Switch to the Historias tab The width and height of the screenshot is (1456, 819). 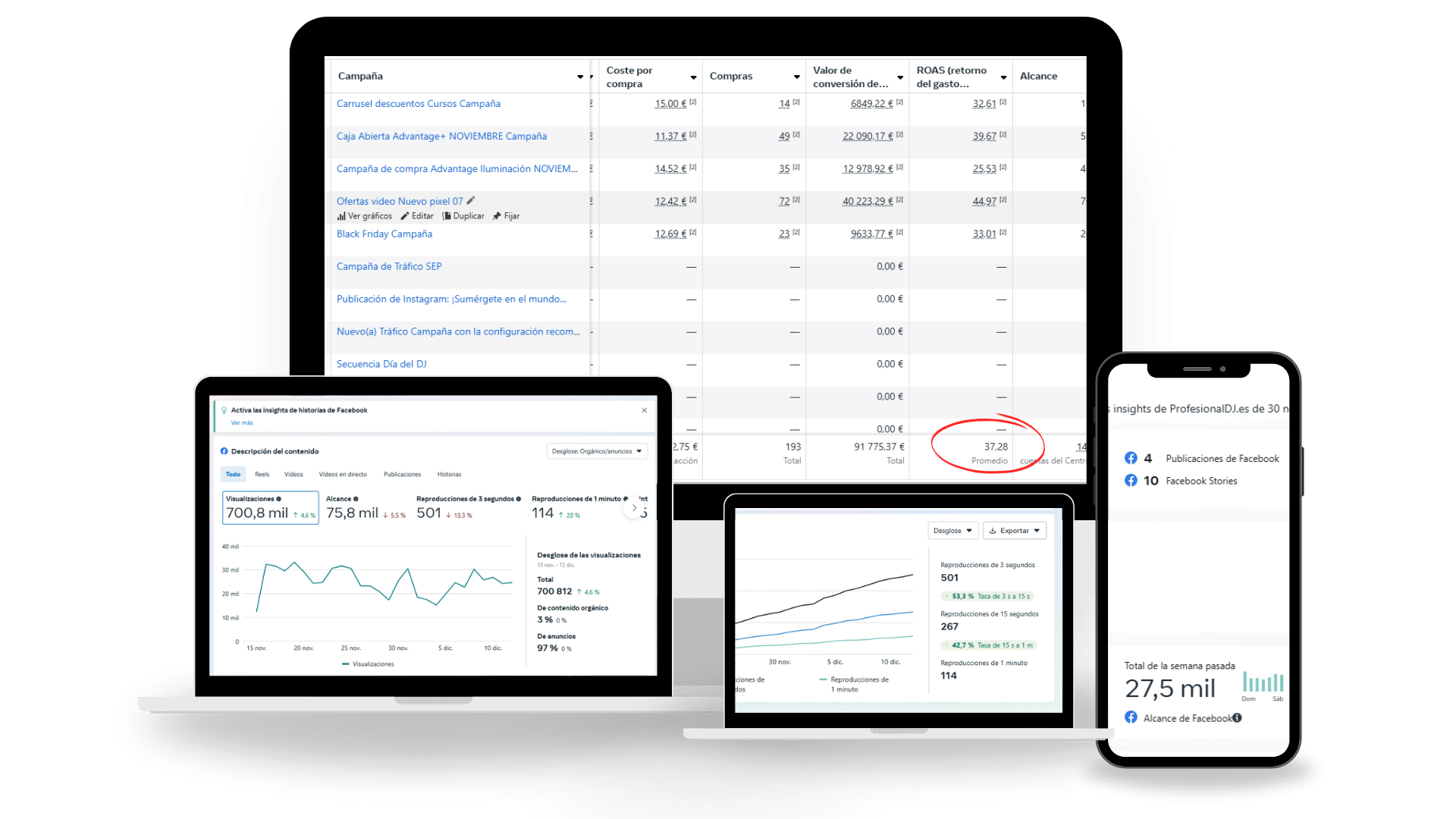point(449,475)
